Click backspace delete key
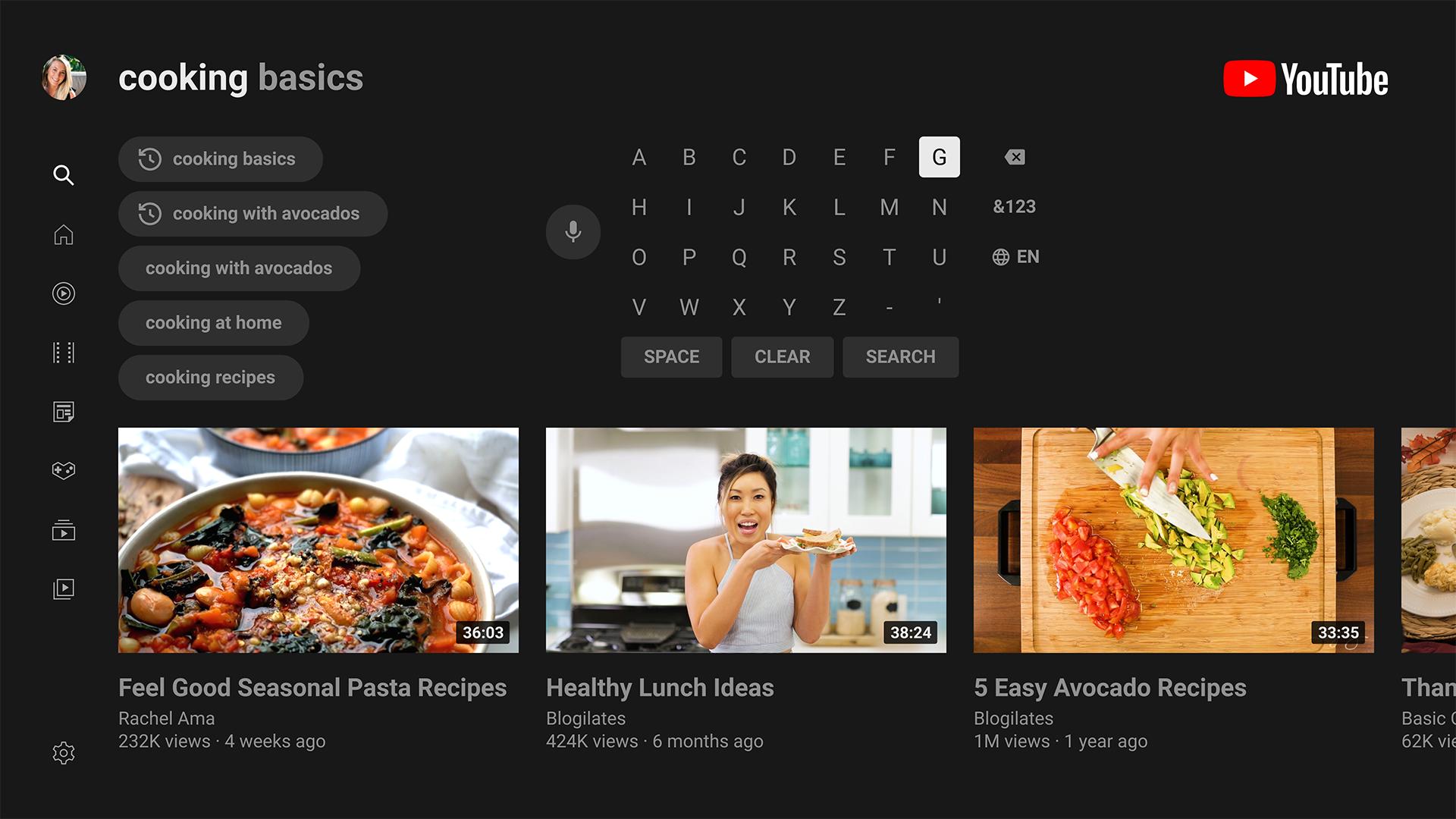 1014,157
